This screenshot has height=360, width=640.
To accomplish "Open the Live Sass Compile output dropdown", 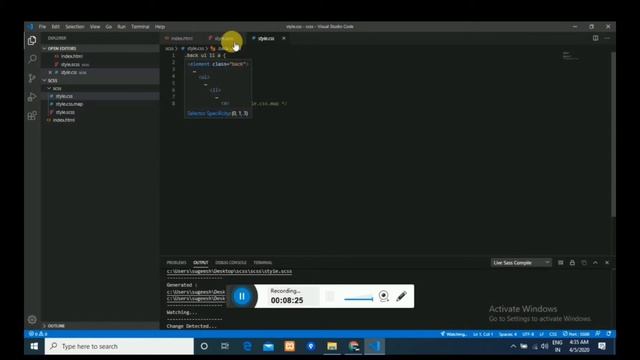I will click(521, 262).
